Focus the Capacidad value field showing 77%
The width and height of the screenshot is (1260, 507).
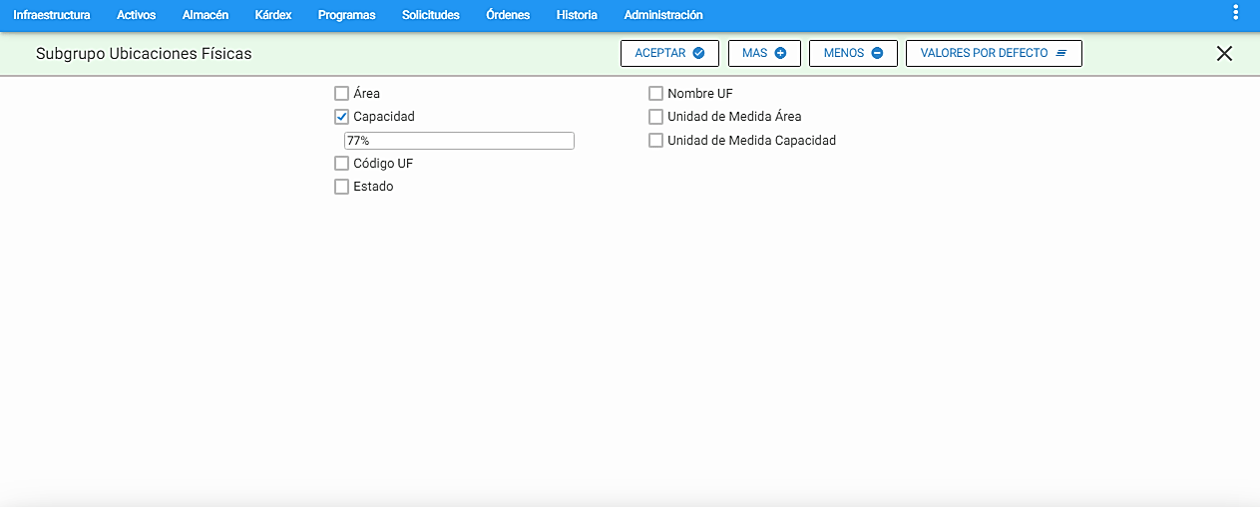point(459,141)
